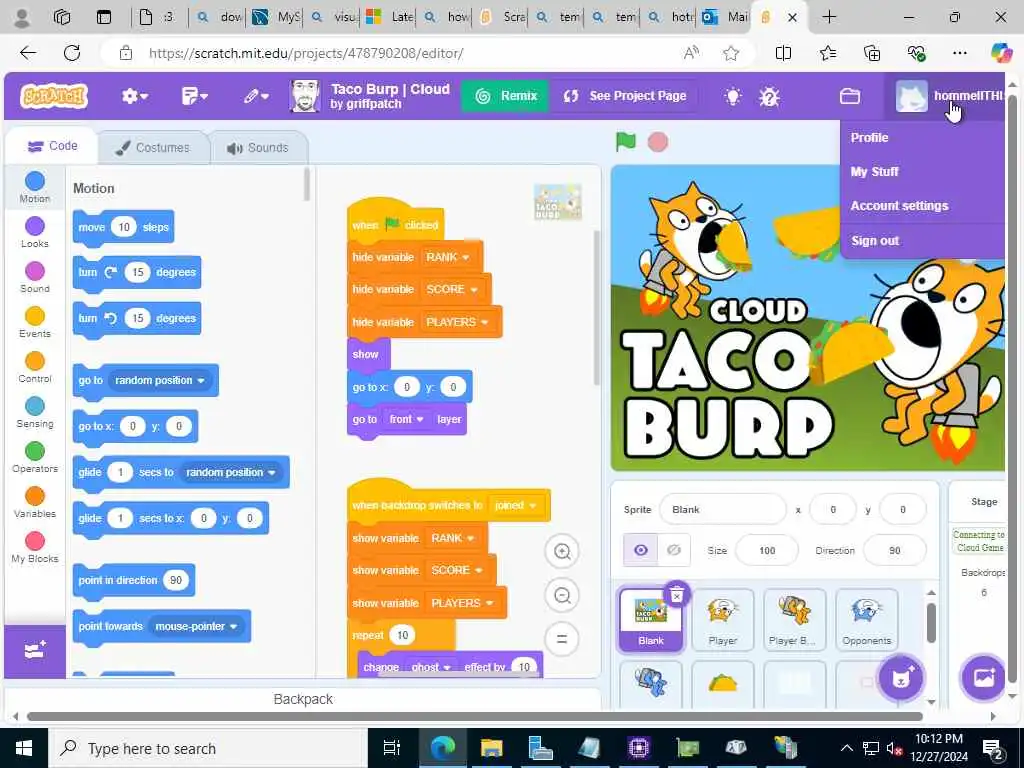The height and width of the screenshot is (768, 1024).
Task: Click the Scratch logo
Action: 54,97
